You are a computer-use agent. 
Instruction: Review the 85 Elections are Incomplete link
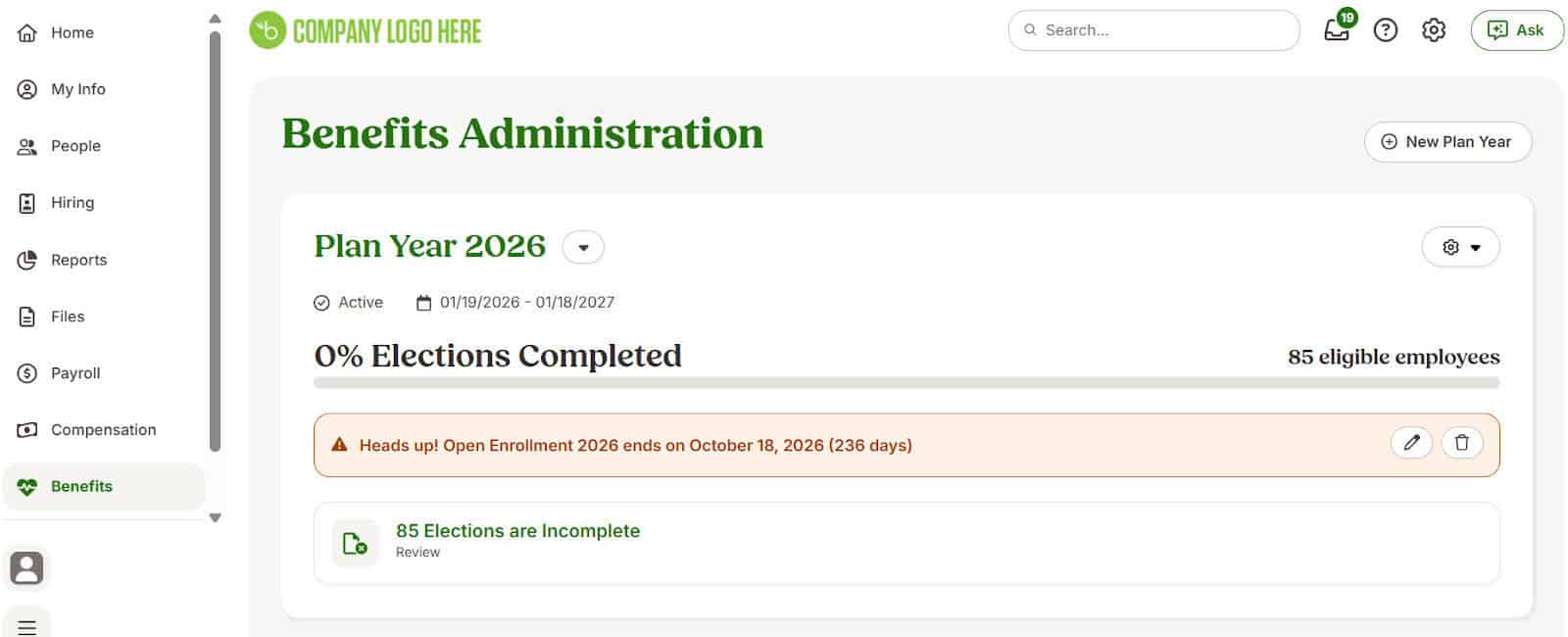coord(517,531)
